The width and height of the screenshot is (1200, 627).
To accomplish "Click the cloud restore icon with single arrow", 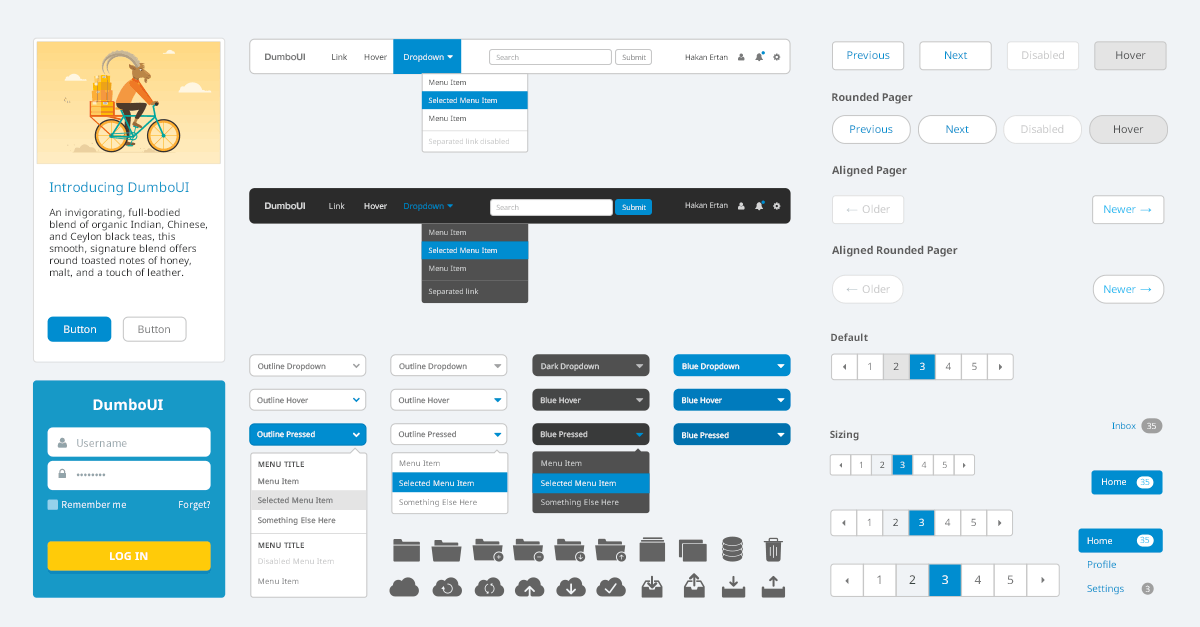I will click(x=446, y=587).
